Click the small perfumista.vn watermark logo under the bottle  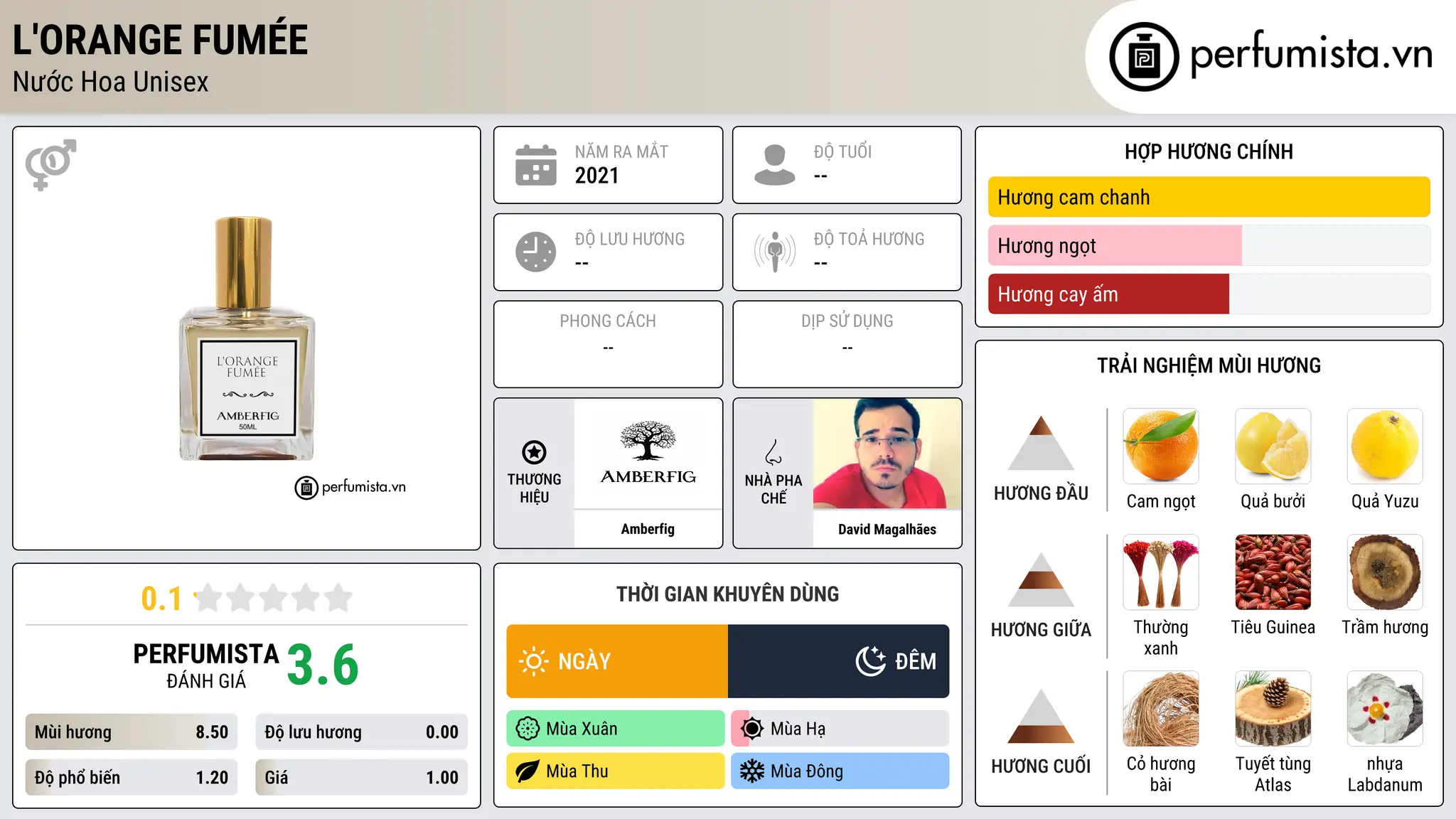click(350, 488)
